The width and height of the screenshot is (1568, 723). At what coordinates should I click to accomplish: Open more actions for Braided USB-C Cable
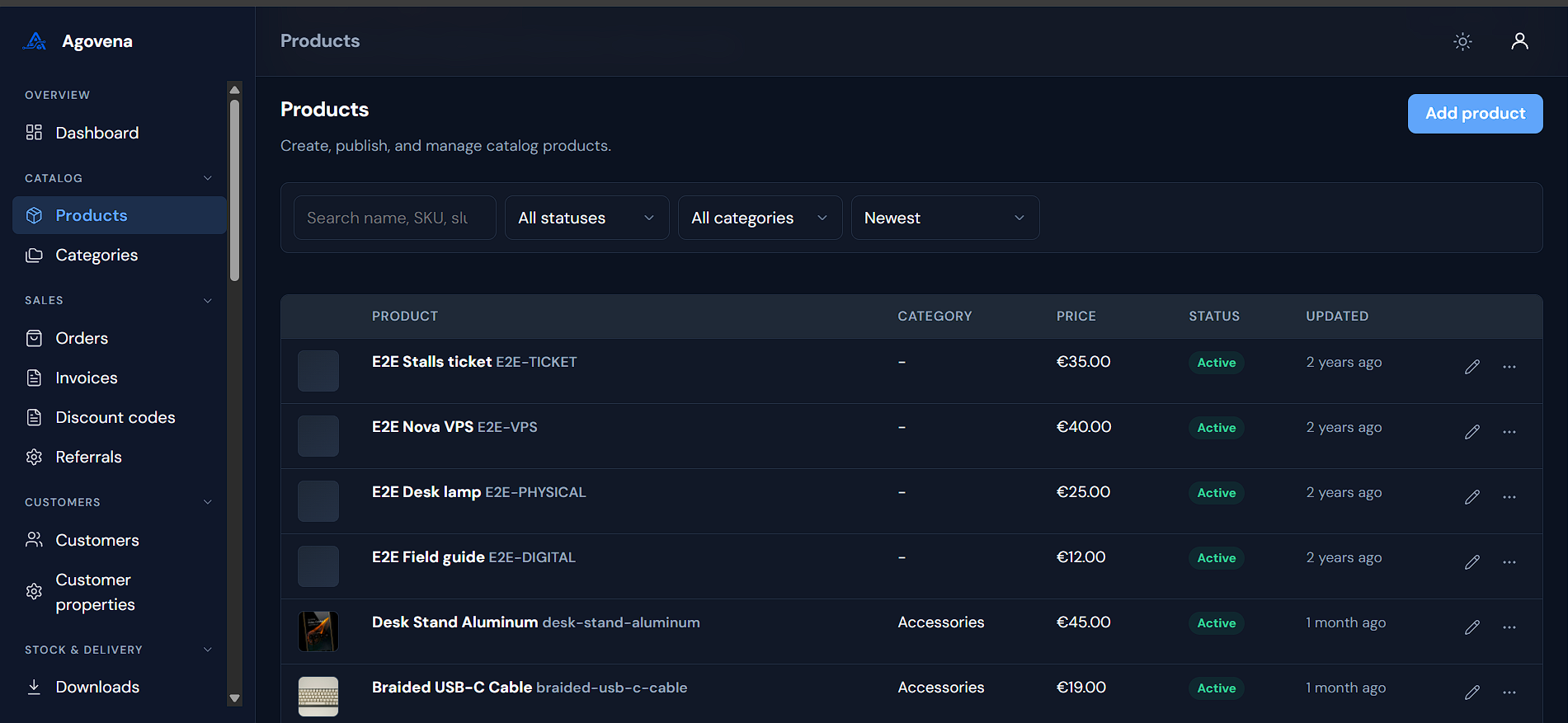pyautogui.click(x=1509, y=692)
